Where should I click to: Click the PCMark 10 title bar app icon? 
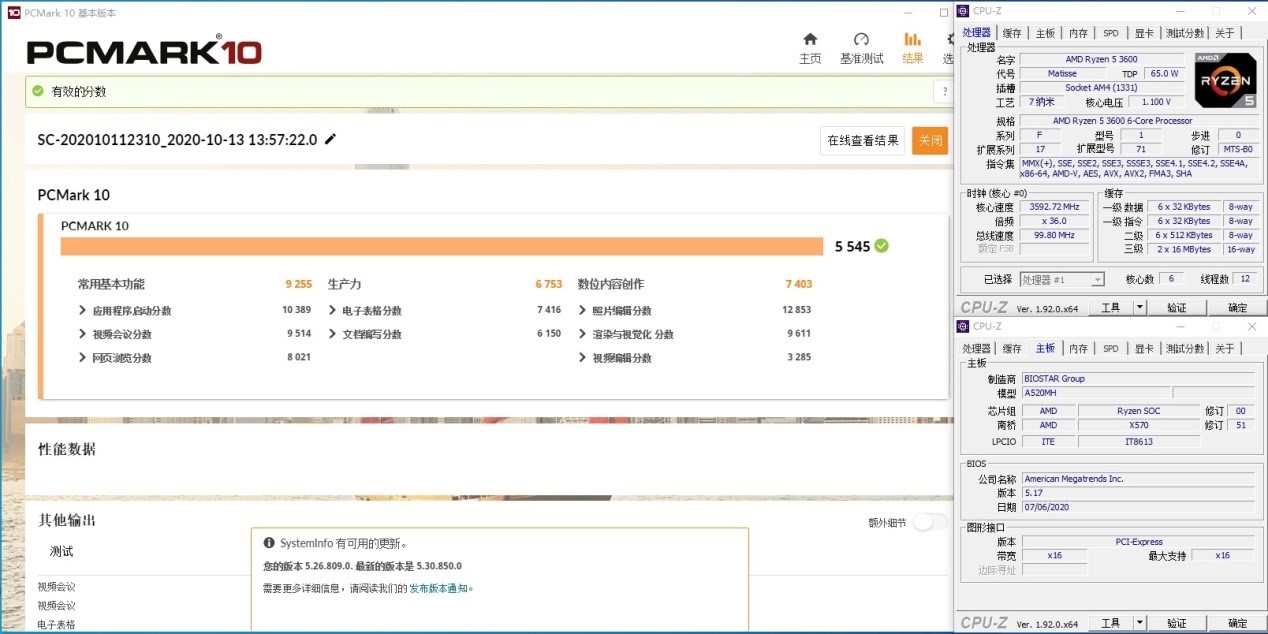[13, 13]
